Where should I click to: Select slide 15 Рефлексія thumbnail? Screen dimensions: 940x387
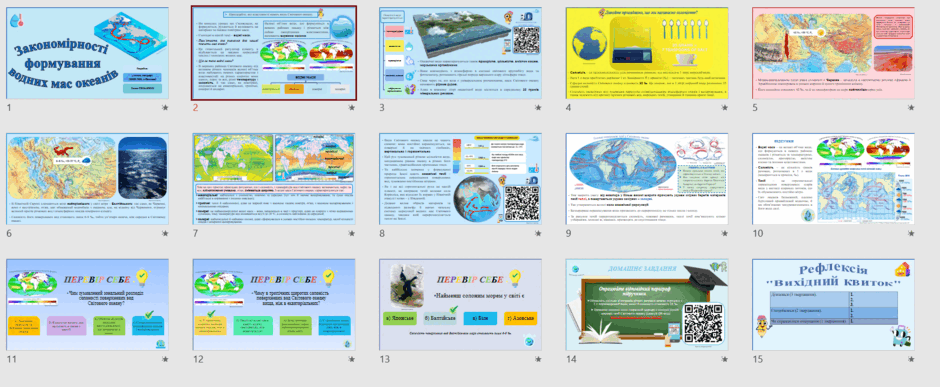pyautogui.click(x=833, y=304)
